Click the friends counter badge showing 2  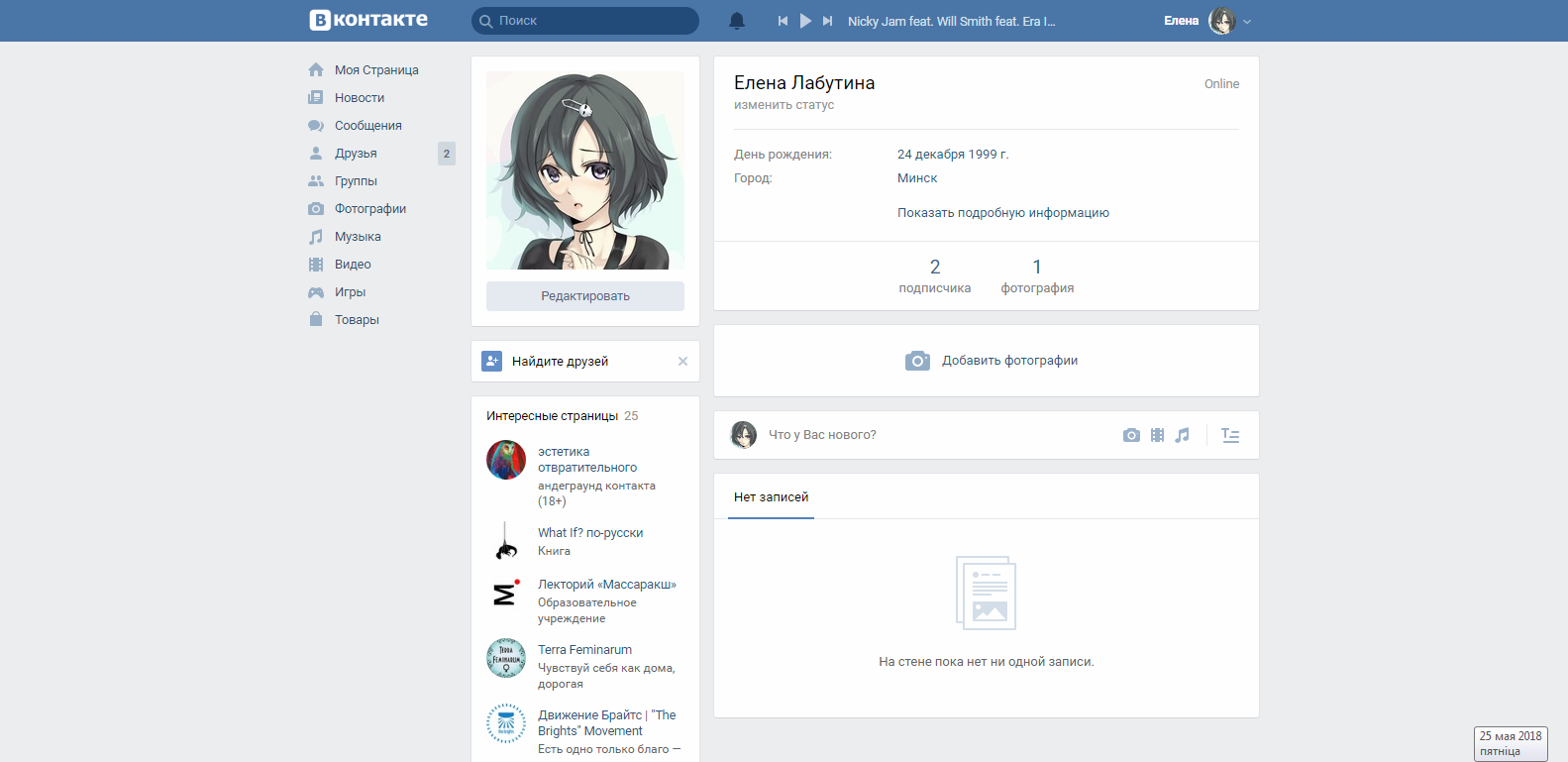[x=447, y=154]
